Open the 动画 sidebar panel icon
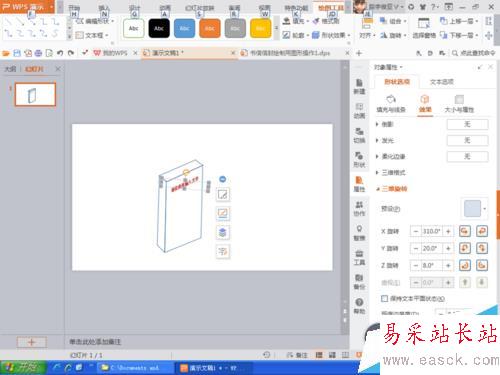This screenshot has height=375, width=500. coord(359,111)
